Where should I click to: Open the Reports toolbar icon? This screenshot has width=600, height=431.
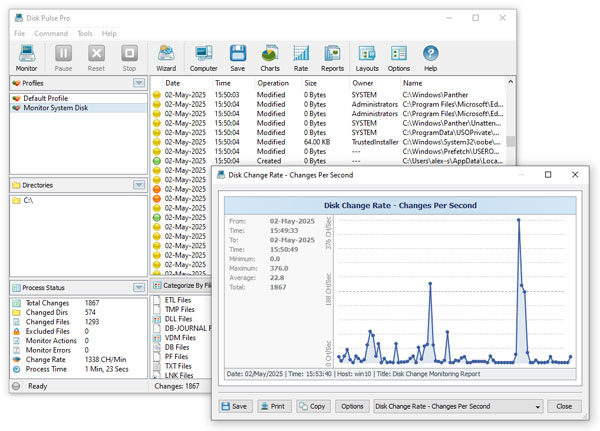(x=332, y=58)
